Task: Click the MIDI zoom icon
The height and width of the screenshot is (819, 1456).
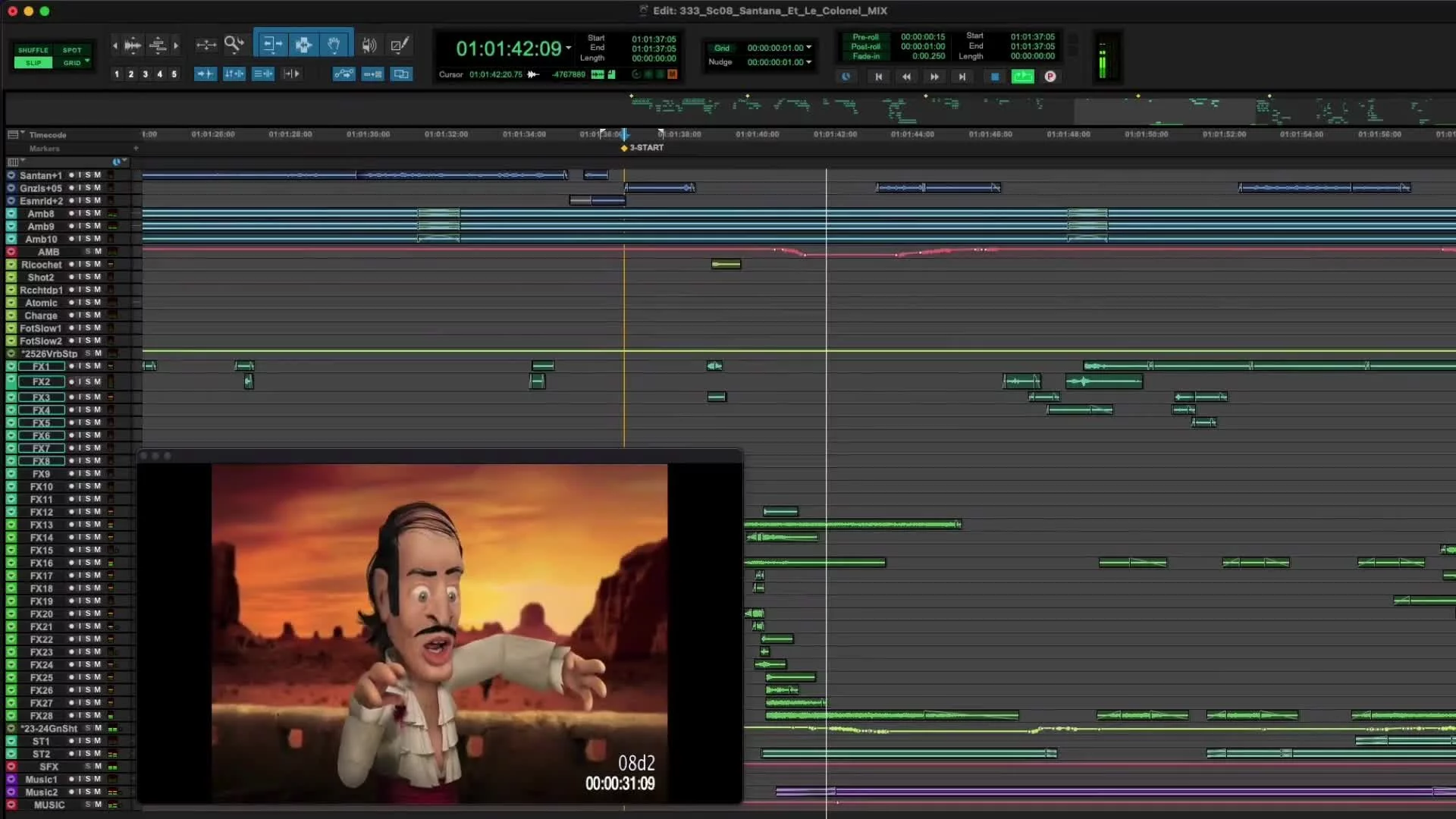Action: point(158,45)
